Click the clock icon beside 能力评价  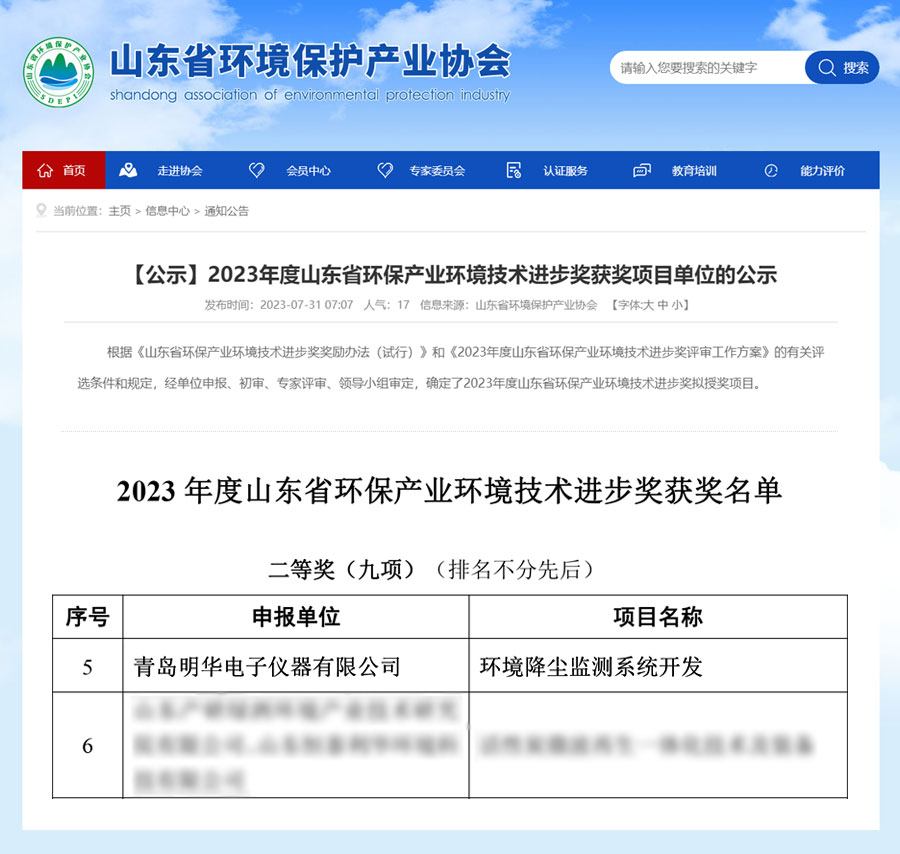click(771, 171)
